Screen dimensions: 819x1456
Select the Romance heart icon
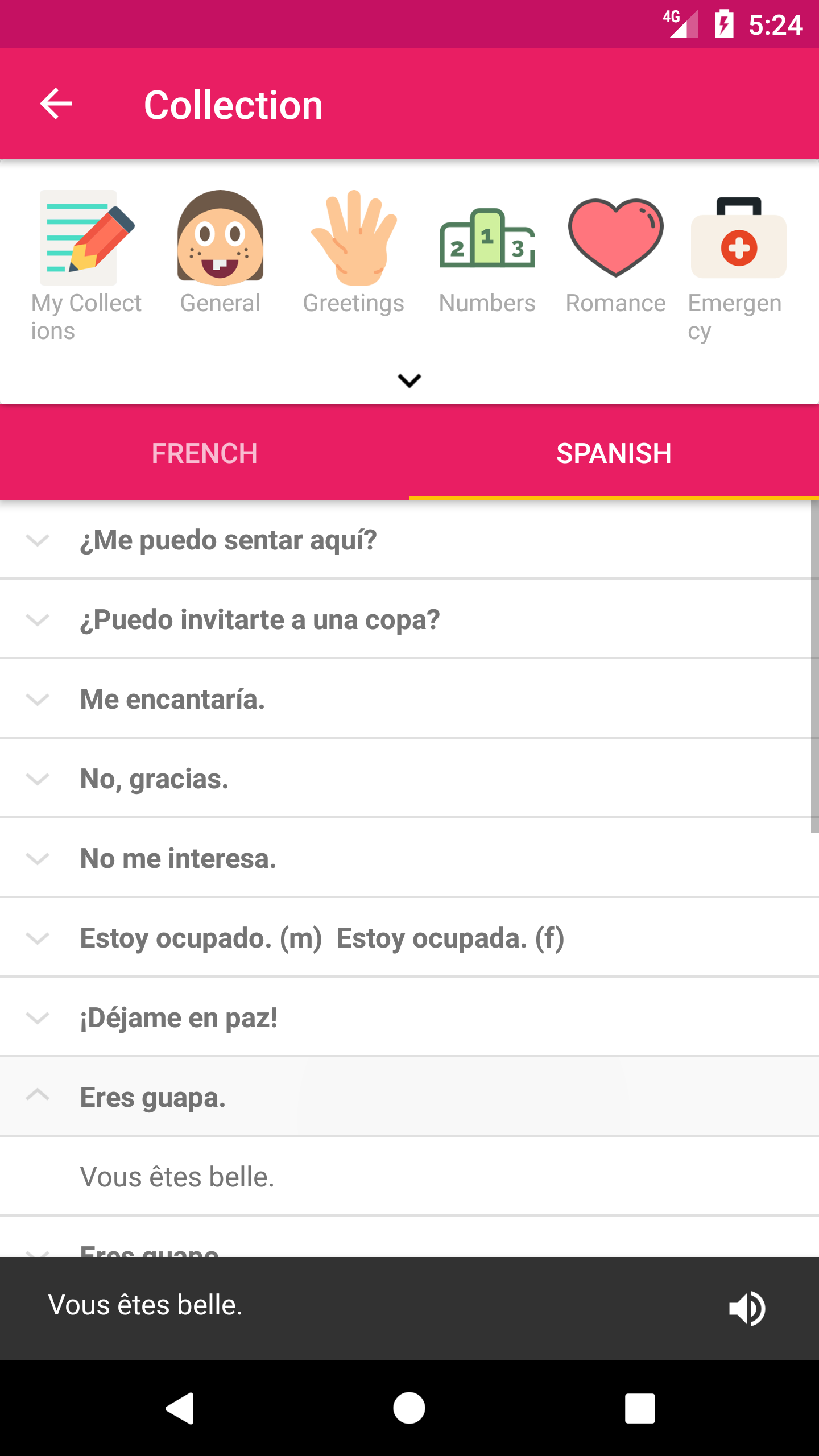click(615, 238)
